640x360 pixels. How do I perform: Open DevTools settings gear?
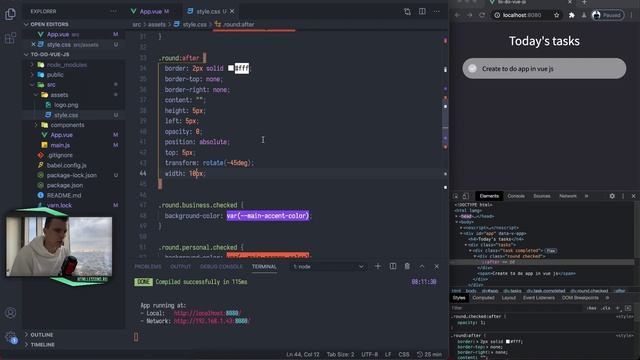coord(612,196)
